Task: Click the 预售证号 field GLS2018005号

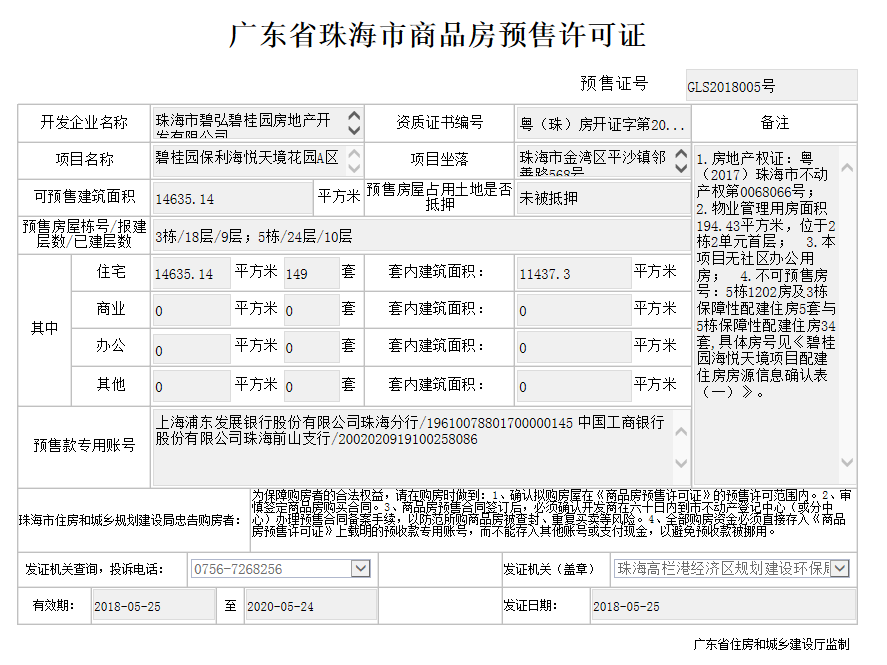Action: point(770,86)
